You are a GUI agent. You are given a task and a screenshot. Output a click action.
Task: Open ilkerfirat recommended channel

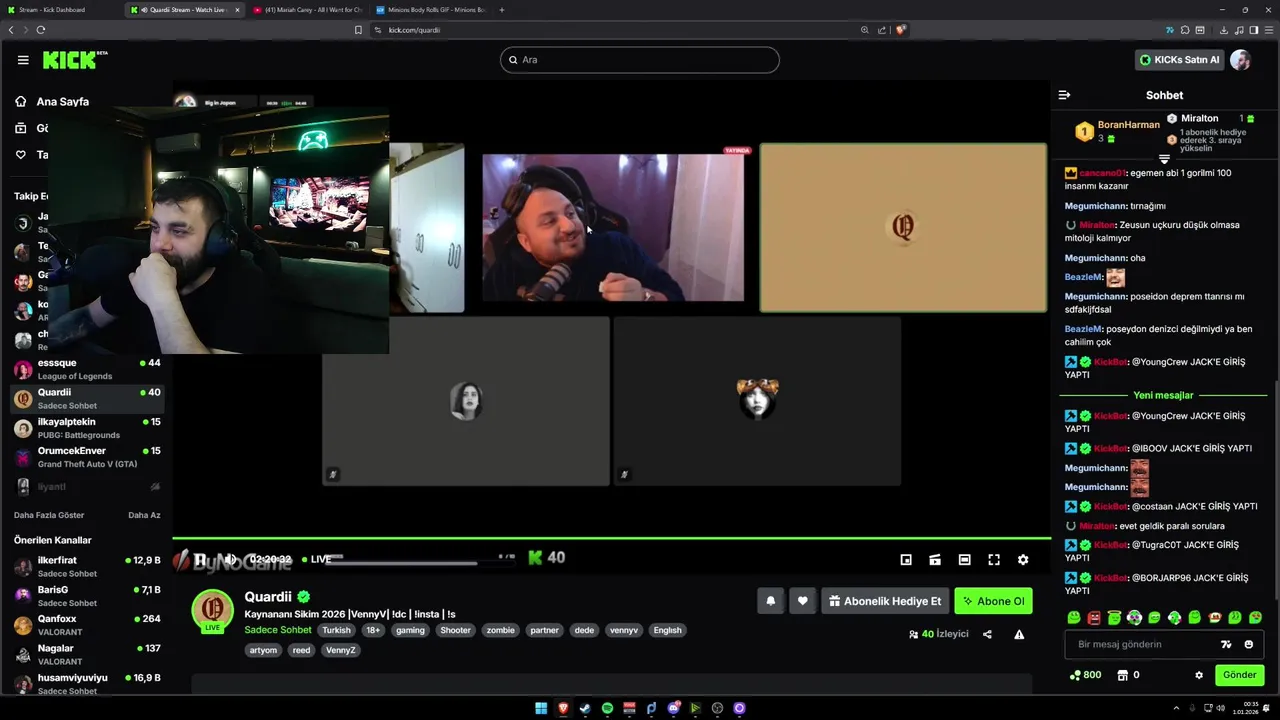(87, 567)
